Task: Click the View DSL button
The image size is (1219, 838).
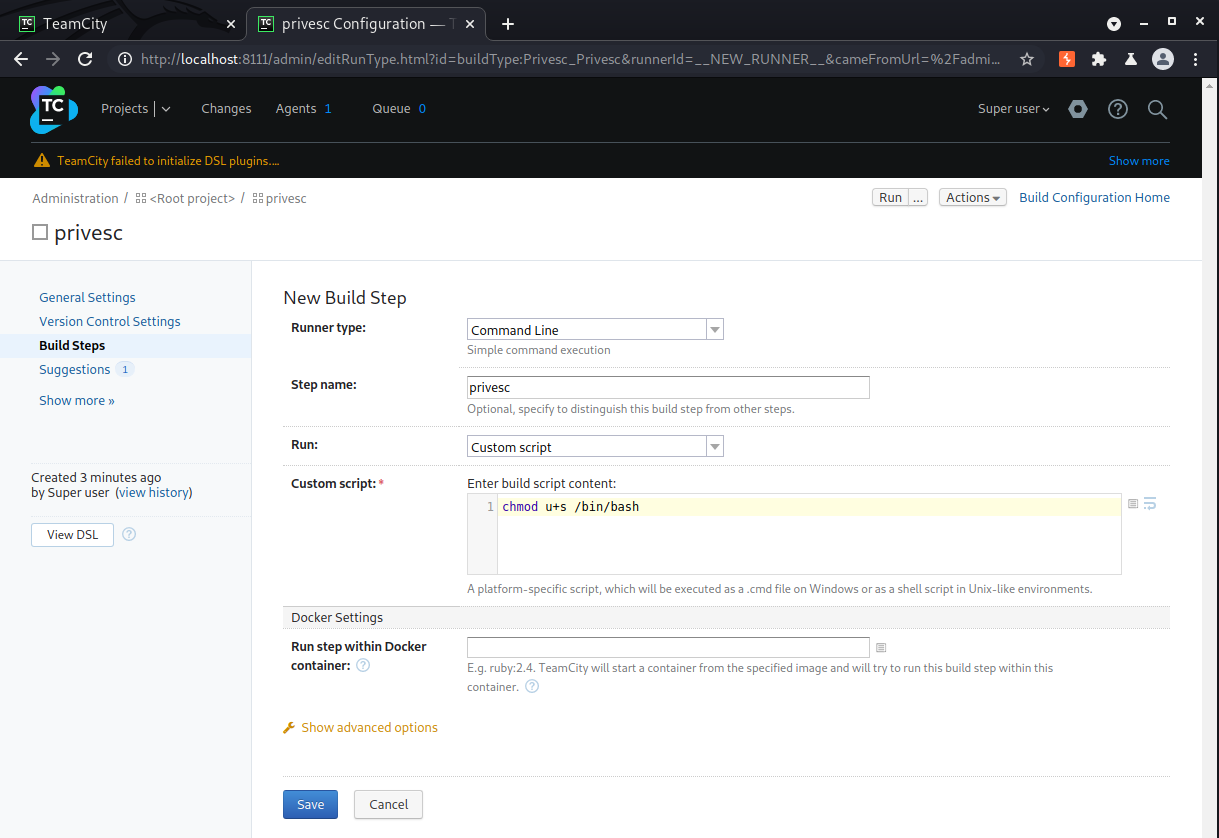Action: coord(72,534)
